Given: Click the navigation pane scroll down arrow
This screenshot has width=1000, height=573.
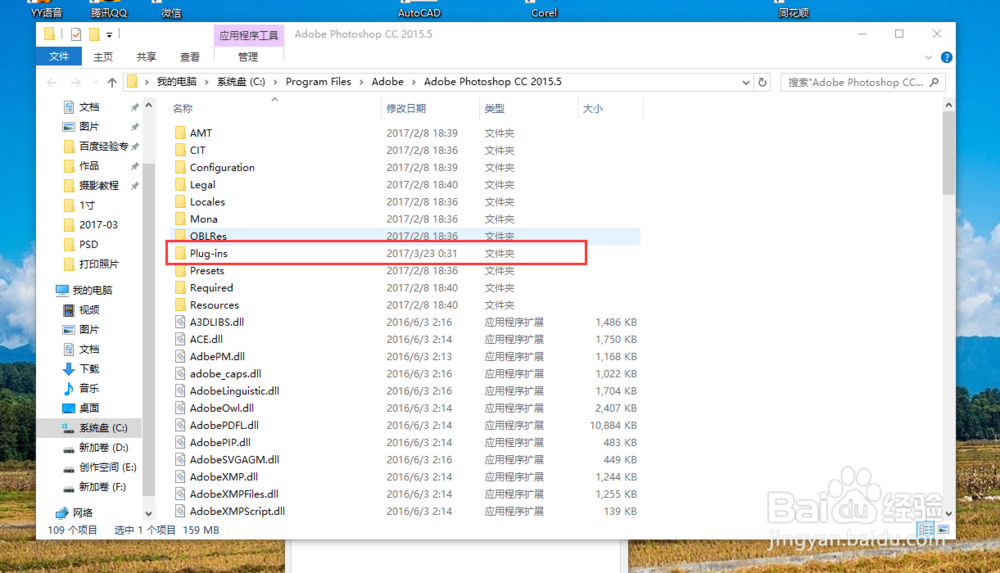Looking at the screenshot, I should pos(149,514).
